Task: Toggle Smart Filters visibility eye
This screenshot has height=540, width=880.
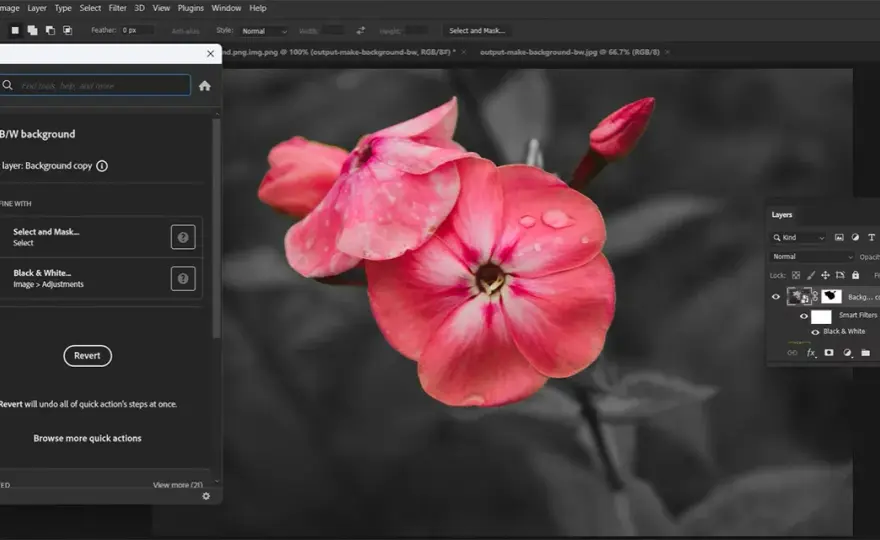Action: pyautogui.click(x=804, y=316)
